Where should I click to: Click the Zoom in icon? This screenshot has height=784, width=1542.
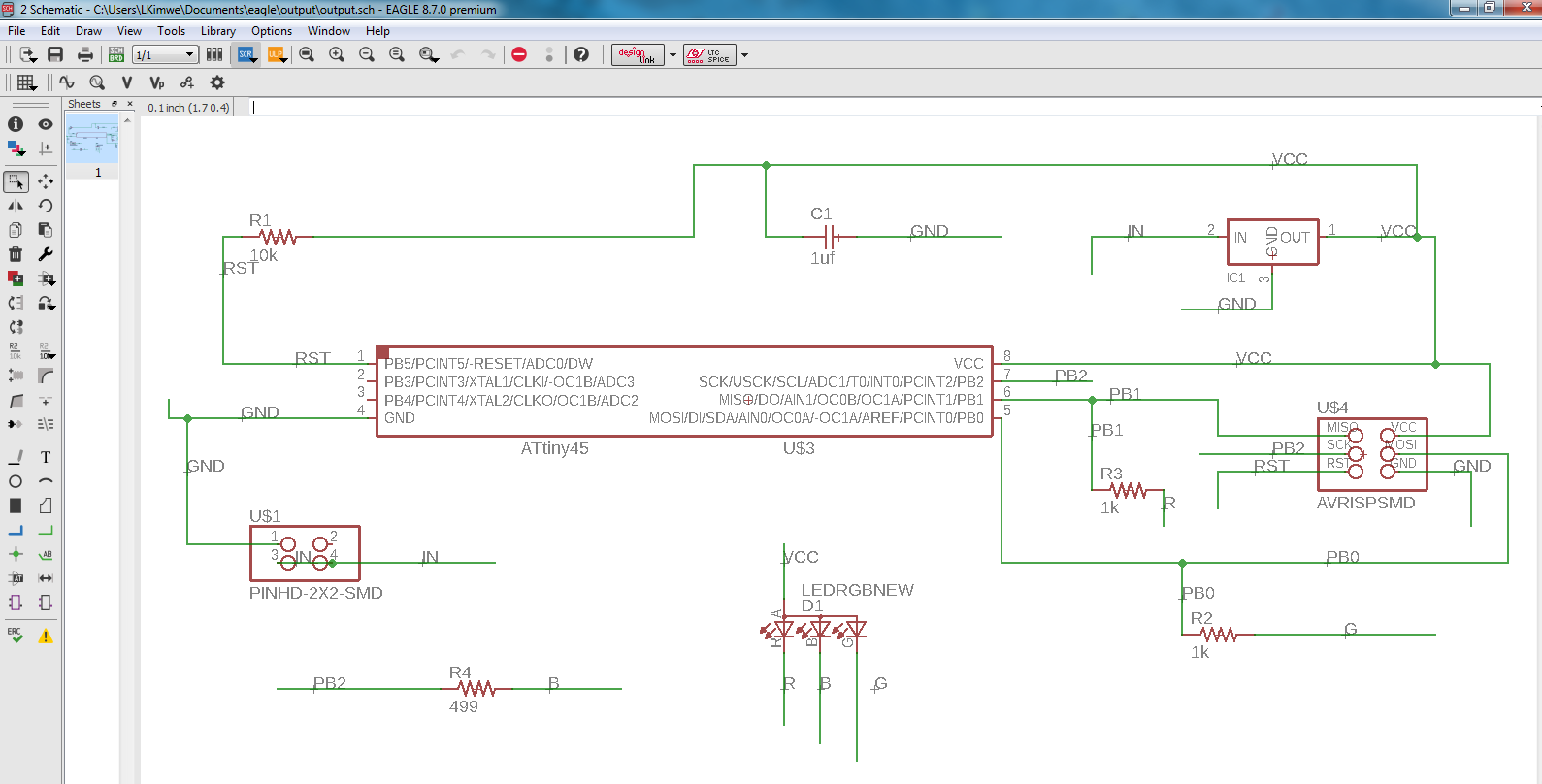tap(337, 54)
